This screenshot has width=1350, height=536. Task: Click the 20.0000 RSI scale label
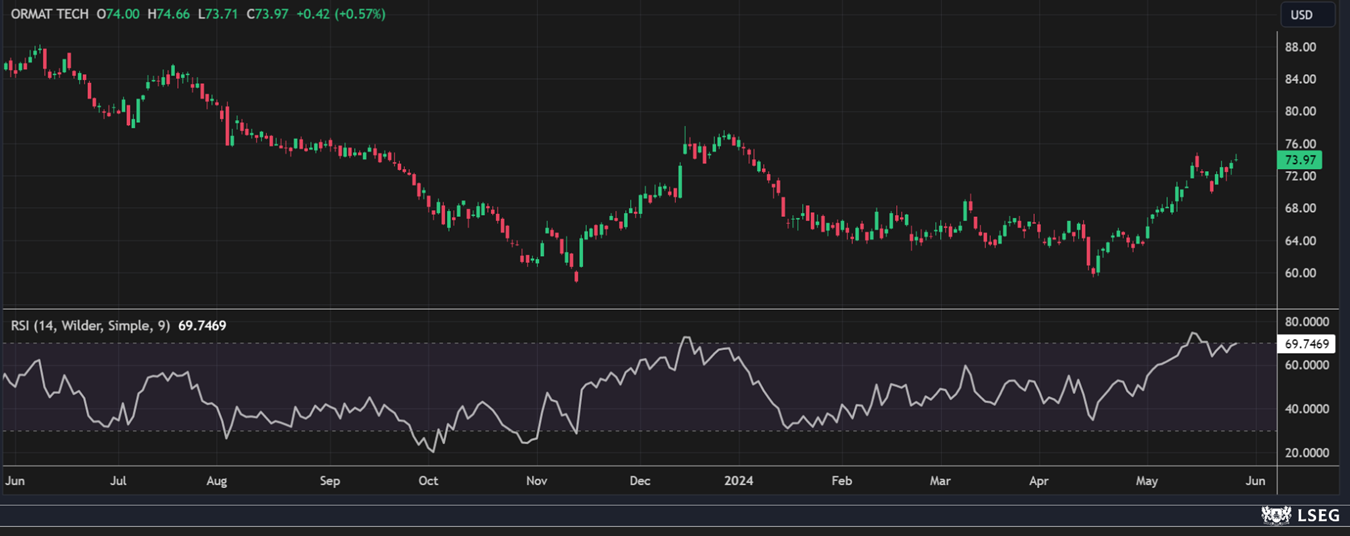coord(1305,453)
